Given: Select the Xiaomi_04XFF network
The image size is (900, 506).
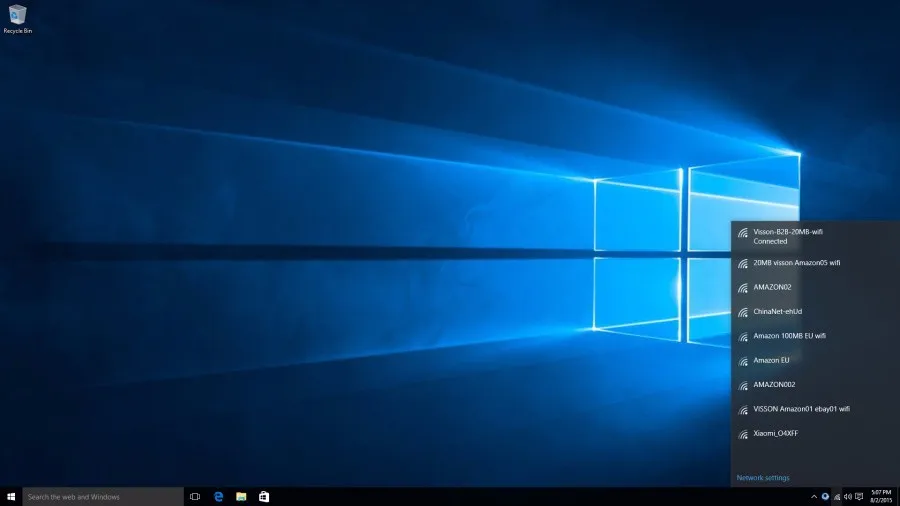Looking at the screenshot, I should point(815,434).
